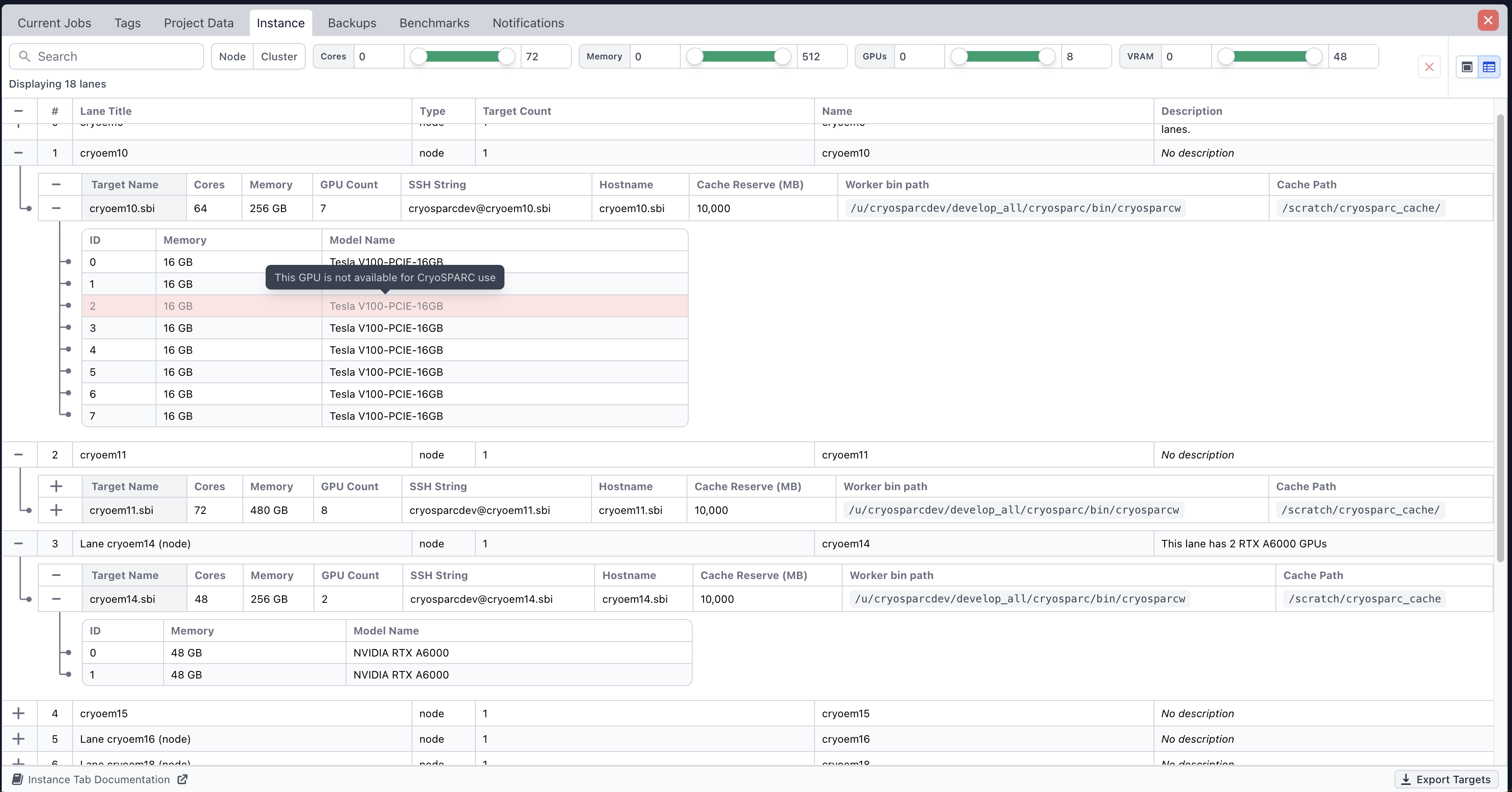1512x792 pixels.
Task: Collapse the cryoem10 lane row
Action: [x=19, y=153]
